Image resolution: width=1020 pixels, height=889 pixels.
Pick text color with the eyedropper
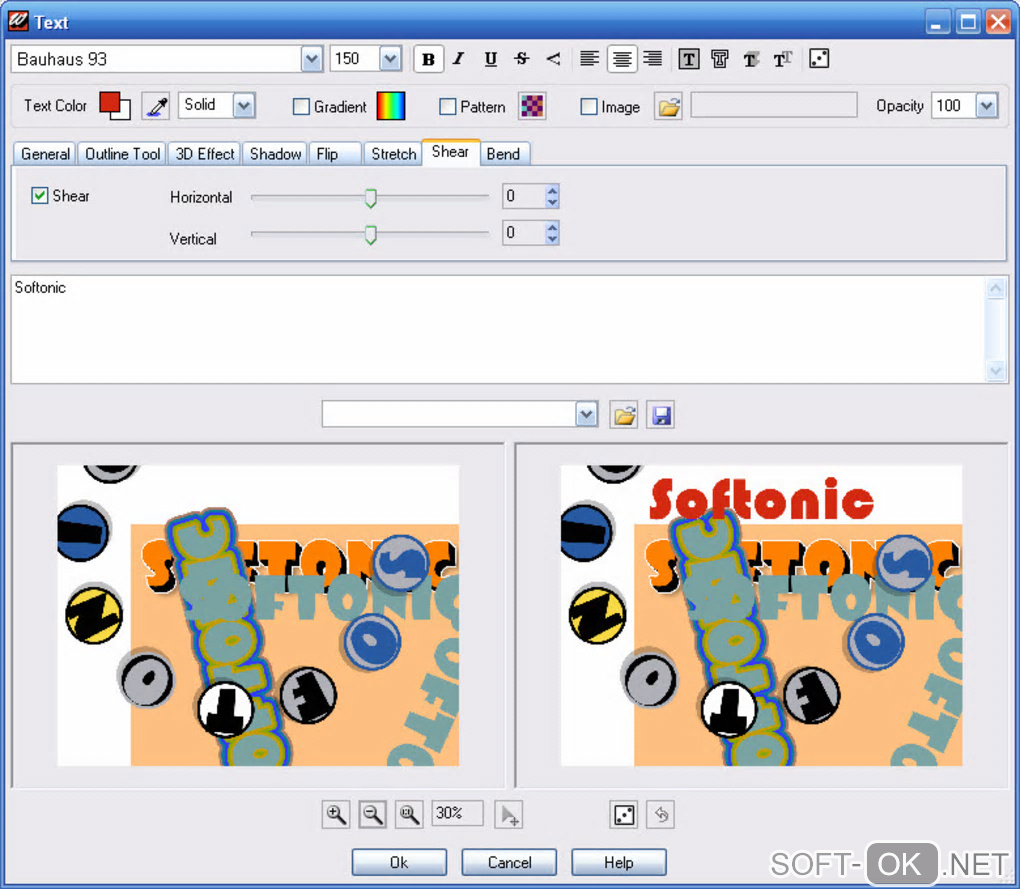(156, 106)
